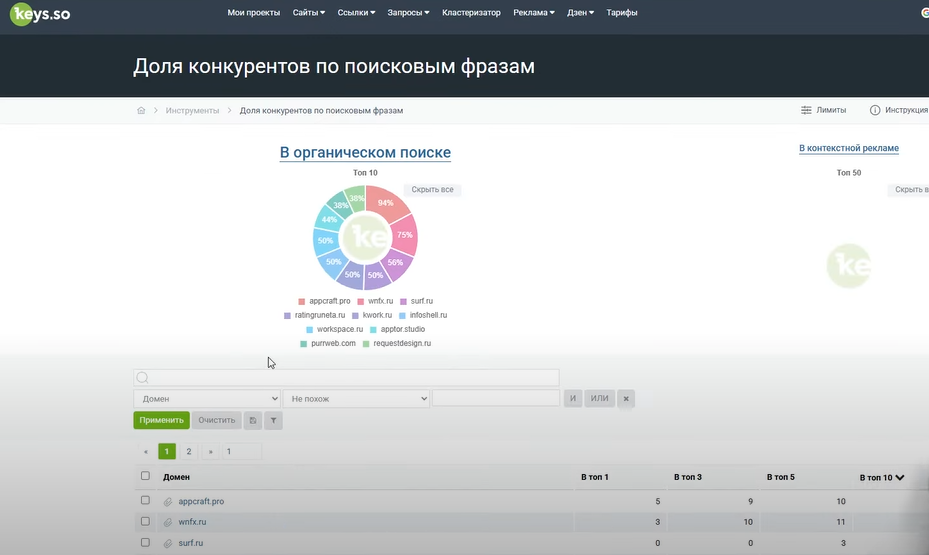The height and width of the screenshot is (555, 929).
Task: Open the surf.ru domain link
Action: [191, 543]
